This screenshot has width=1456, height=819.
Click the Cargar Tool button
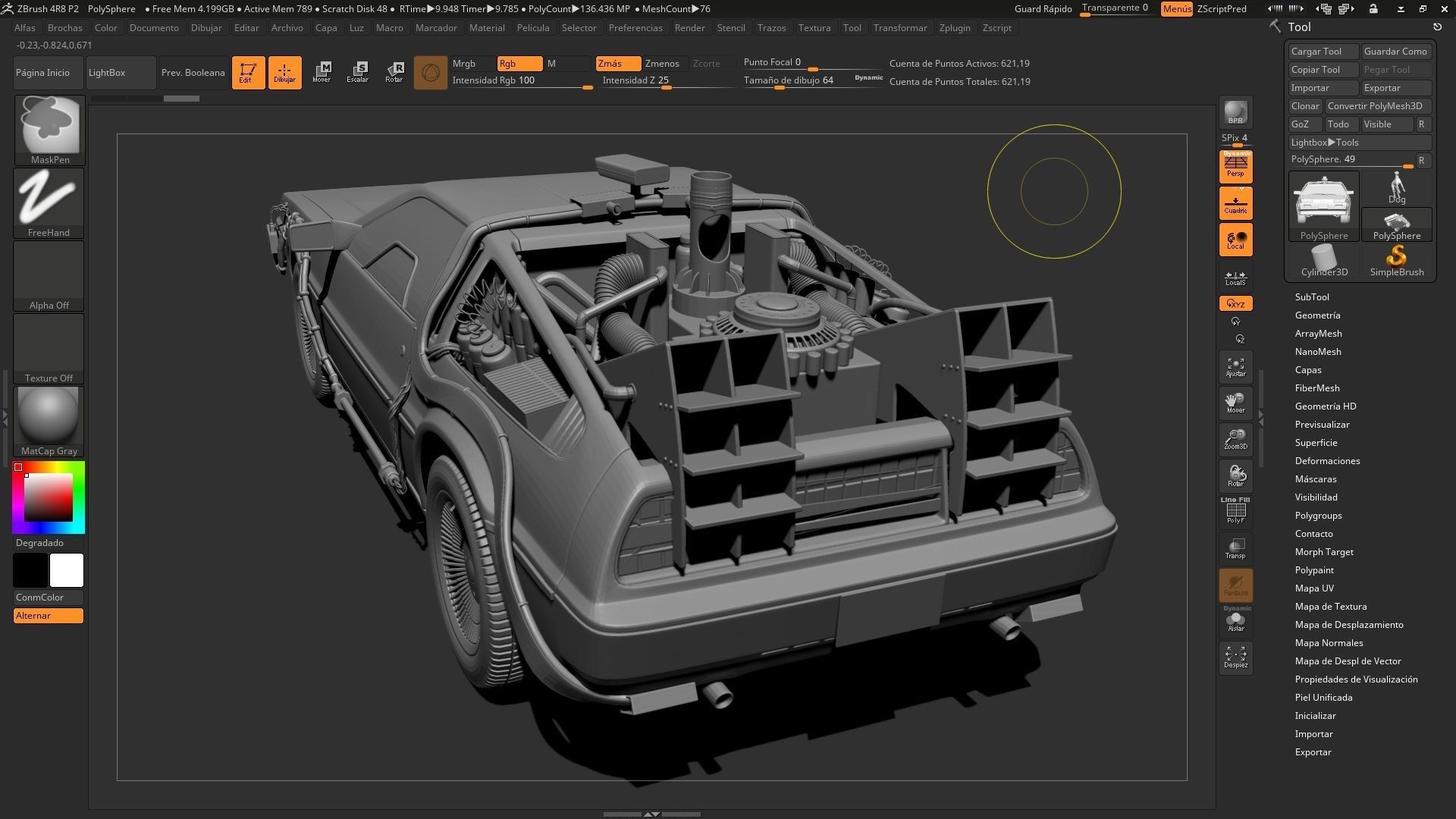pyautogui.click(x=1323, y=52)
